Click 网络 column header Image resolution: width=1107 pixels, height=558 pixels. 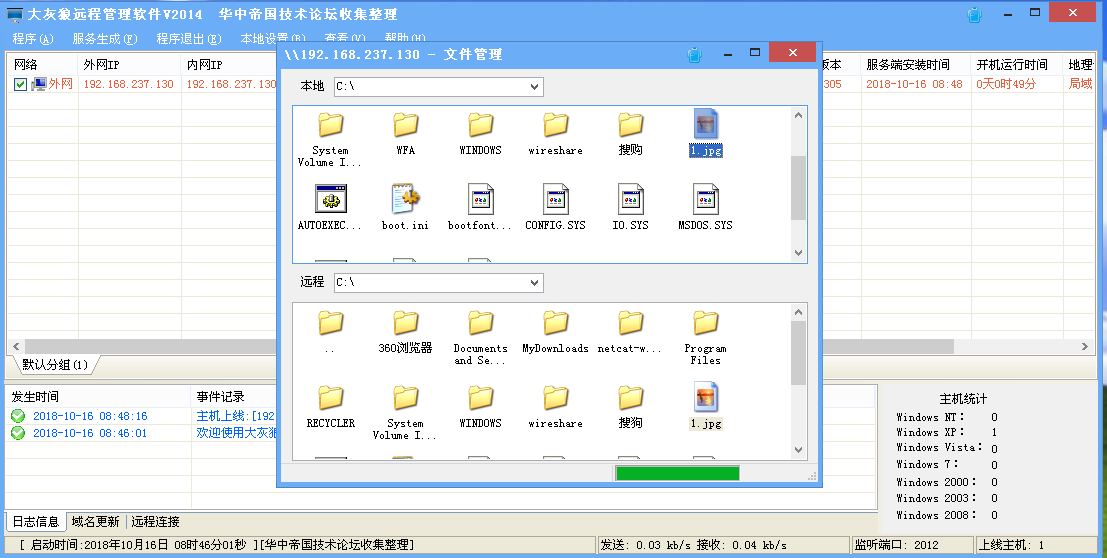coord(42,64)
